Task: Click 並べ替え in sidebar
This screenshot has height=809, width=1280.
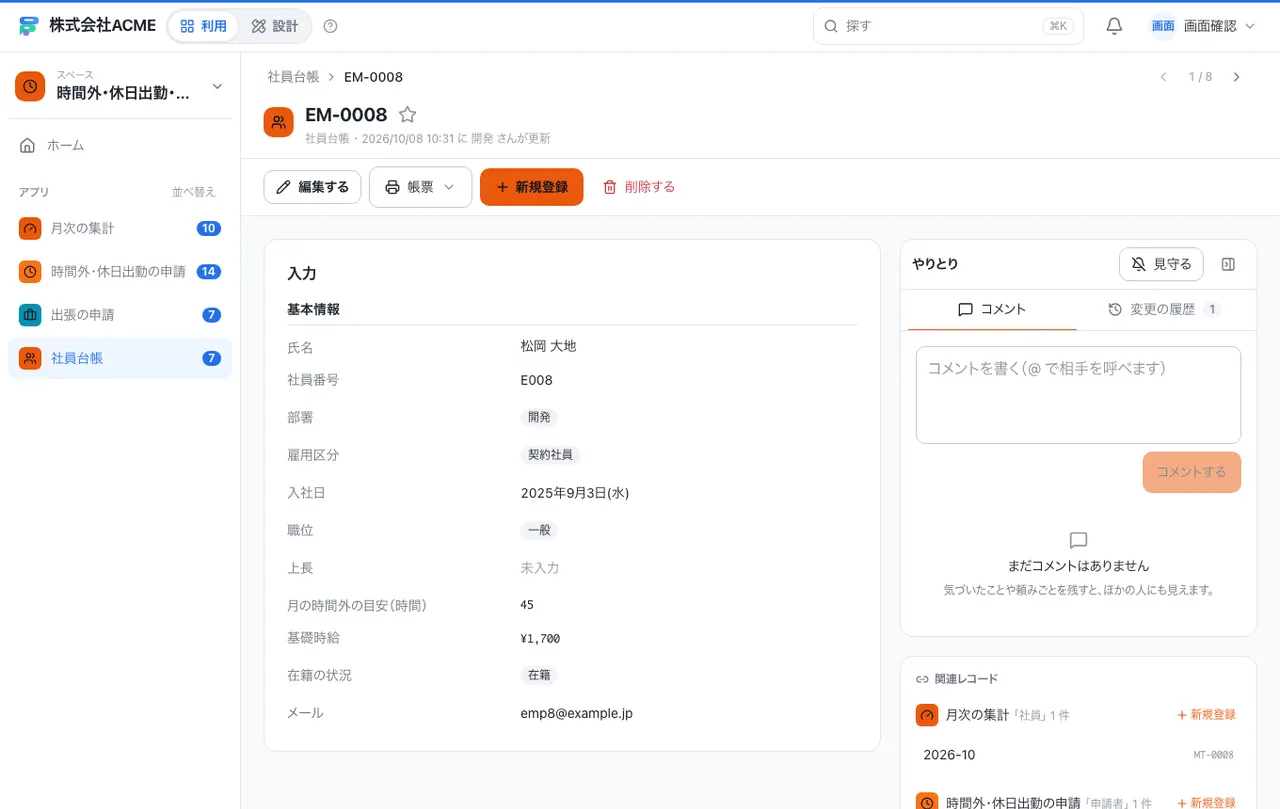Action: coord(193,192)
